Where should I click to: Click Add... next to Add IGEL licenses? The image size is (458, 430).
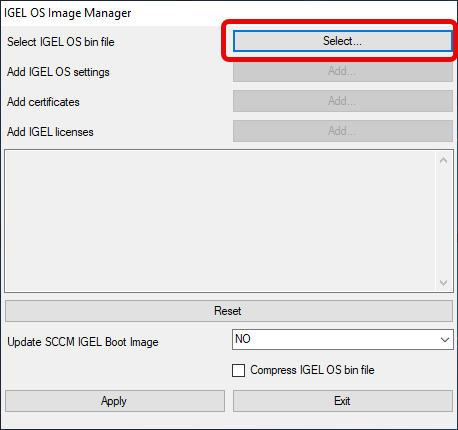pyautogui.click(x=343, y=131)
